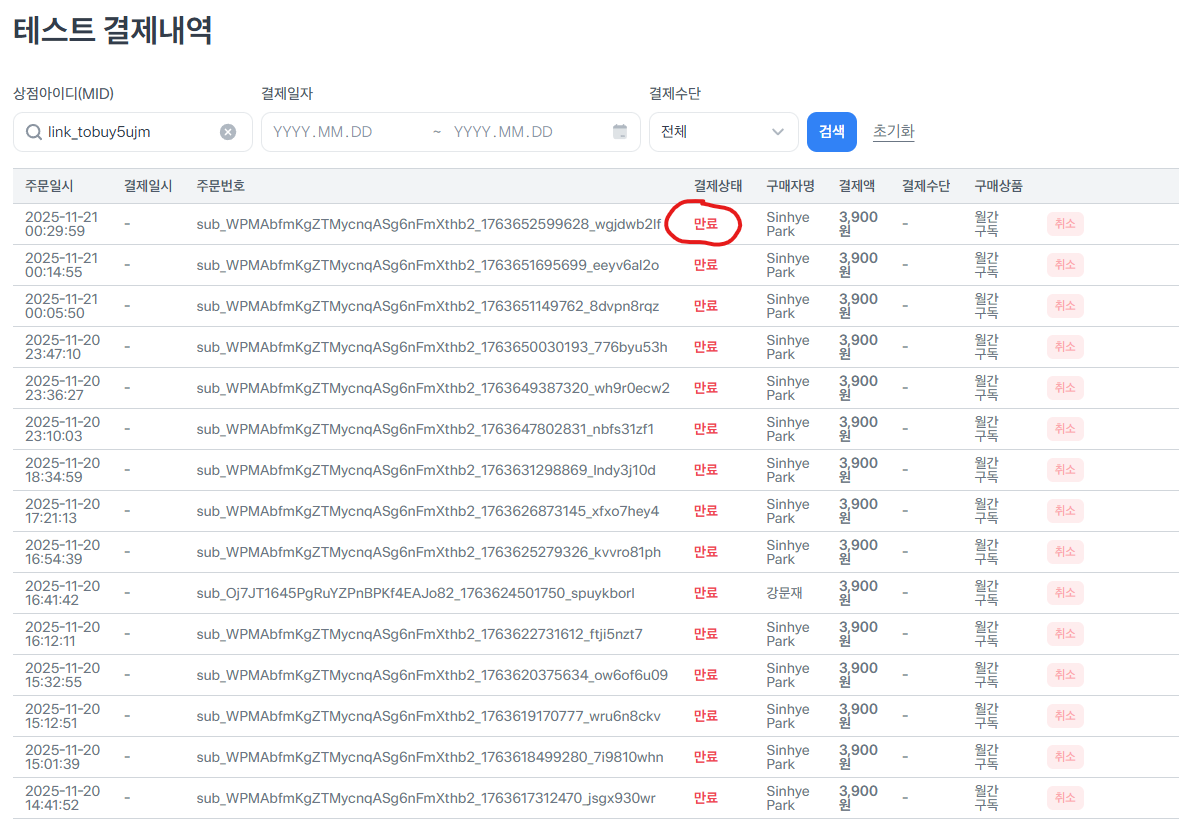Cancel order placed 2025-11-21 00:14:55

coord(1065,265)
